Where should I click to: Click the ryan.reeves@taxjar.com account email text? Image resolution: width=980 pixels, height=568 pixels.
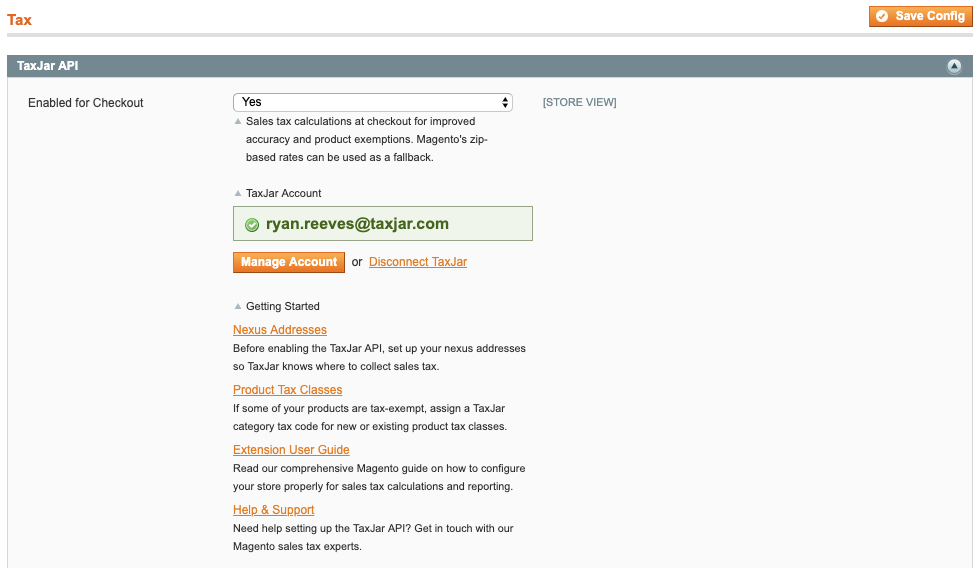coord(357,224)
